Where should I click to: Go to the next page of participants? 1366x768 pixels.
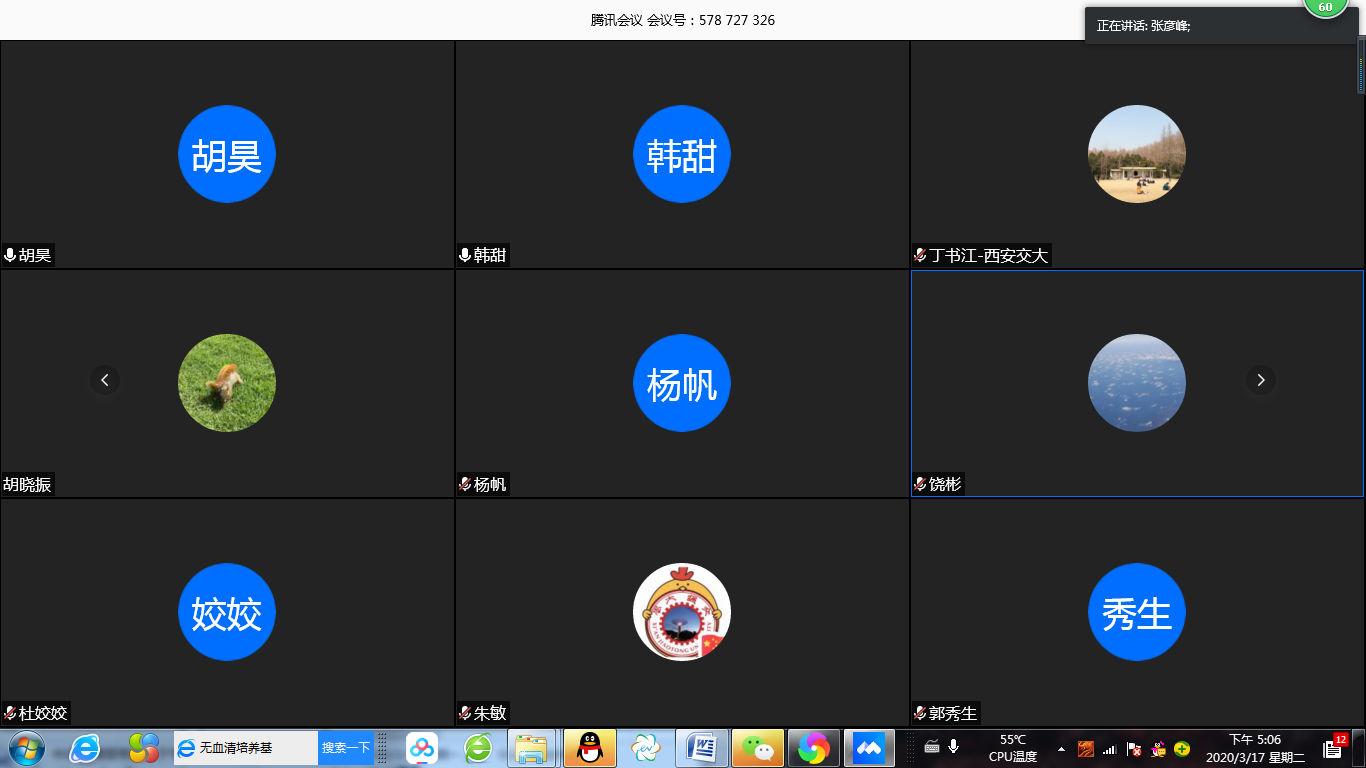(1261, 380)
